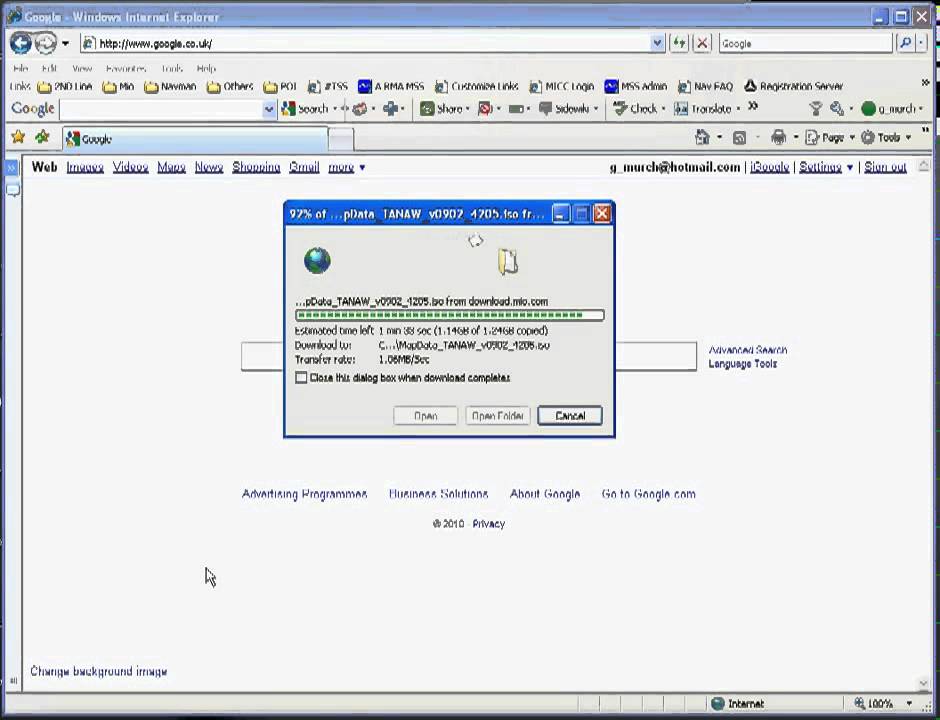Image resolution: width=940 pixels, height=720 pixels.
Task: Click the IE search box field
Action: click(x=805, y=43)
